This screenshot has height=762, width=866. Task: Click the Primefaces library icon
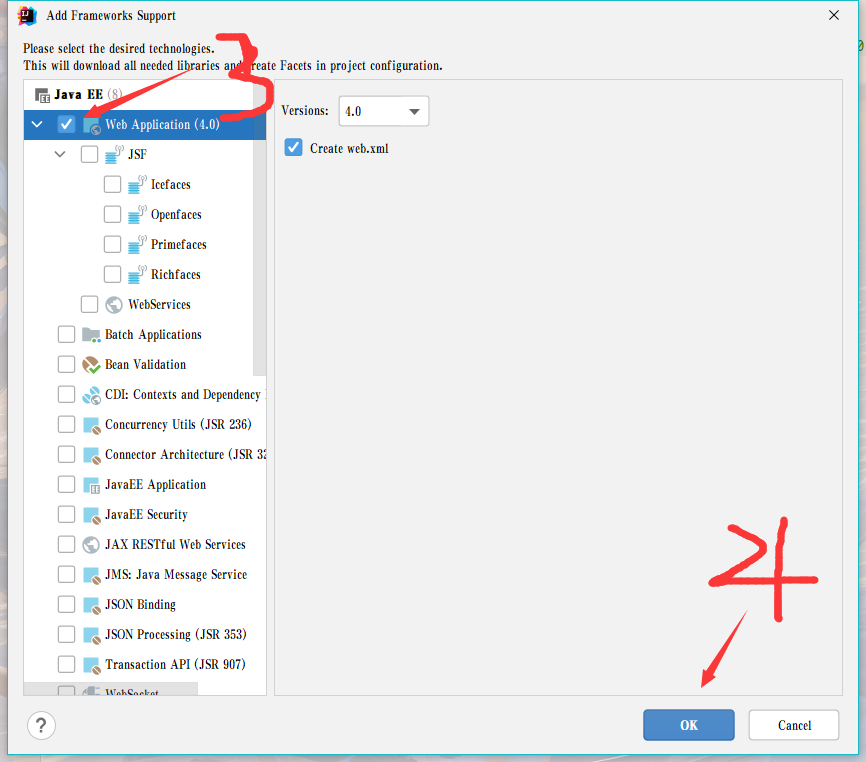[x=138, y=245]
